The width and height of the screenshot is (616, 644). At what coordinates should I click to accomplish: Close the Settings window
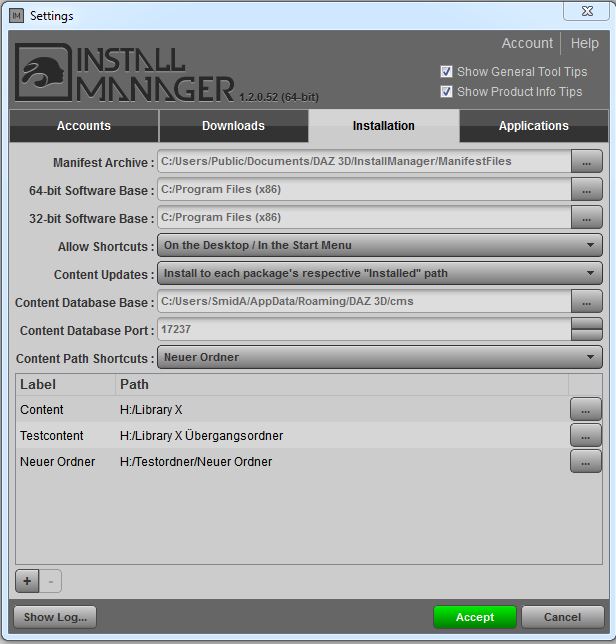pyautogui.click(x=587, y=11)
